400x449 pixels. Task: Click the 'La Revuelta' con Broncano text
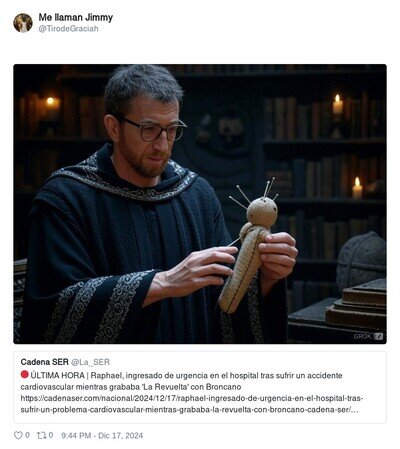coord(191,387)
